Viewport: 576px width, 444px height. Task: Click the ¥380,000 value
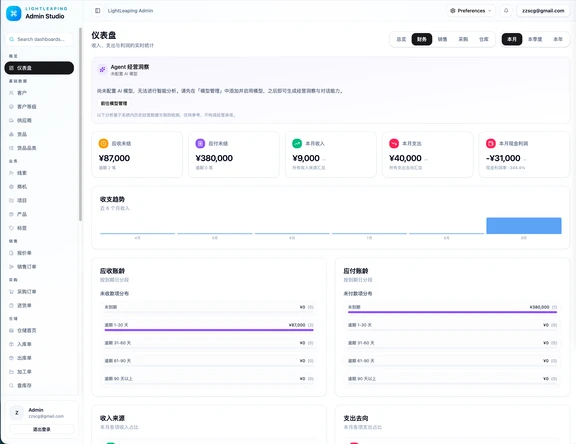pyautogui.click(x=214, y=158)
